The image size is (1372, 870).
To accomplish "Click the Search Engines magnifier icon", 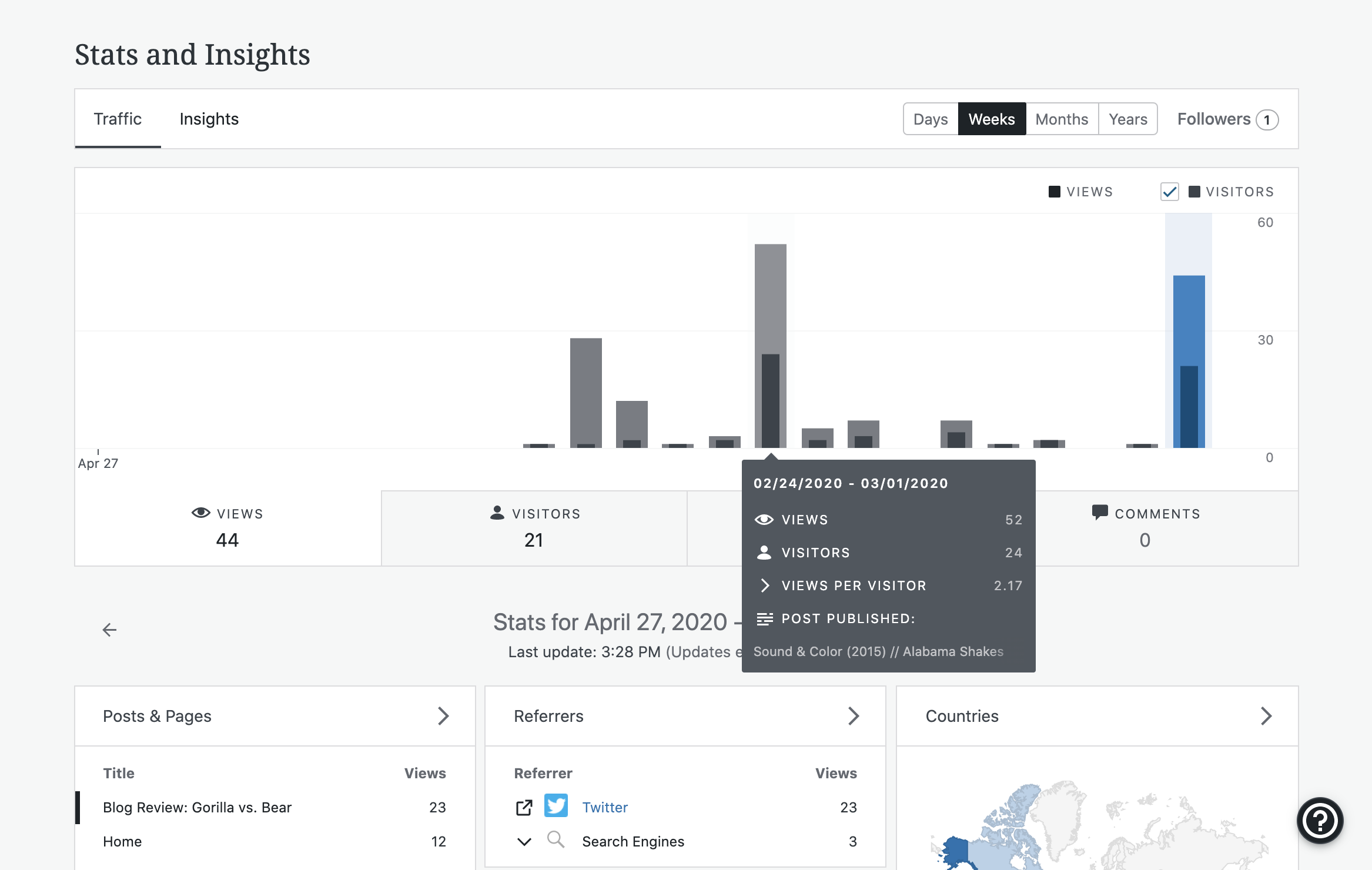I will [556, 839].
